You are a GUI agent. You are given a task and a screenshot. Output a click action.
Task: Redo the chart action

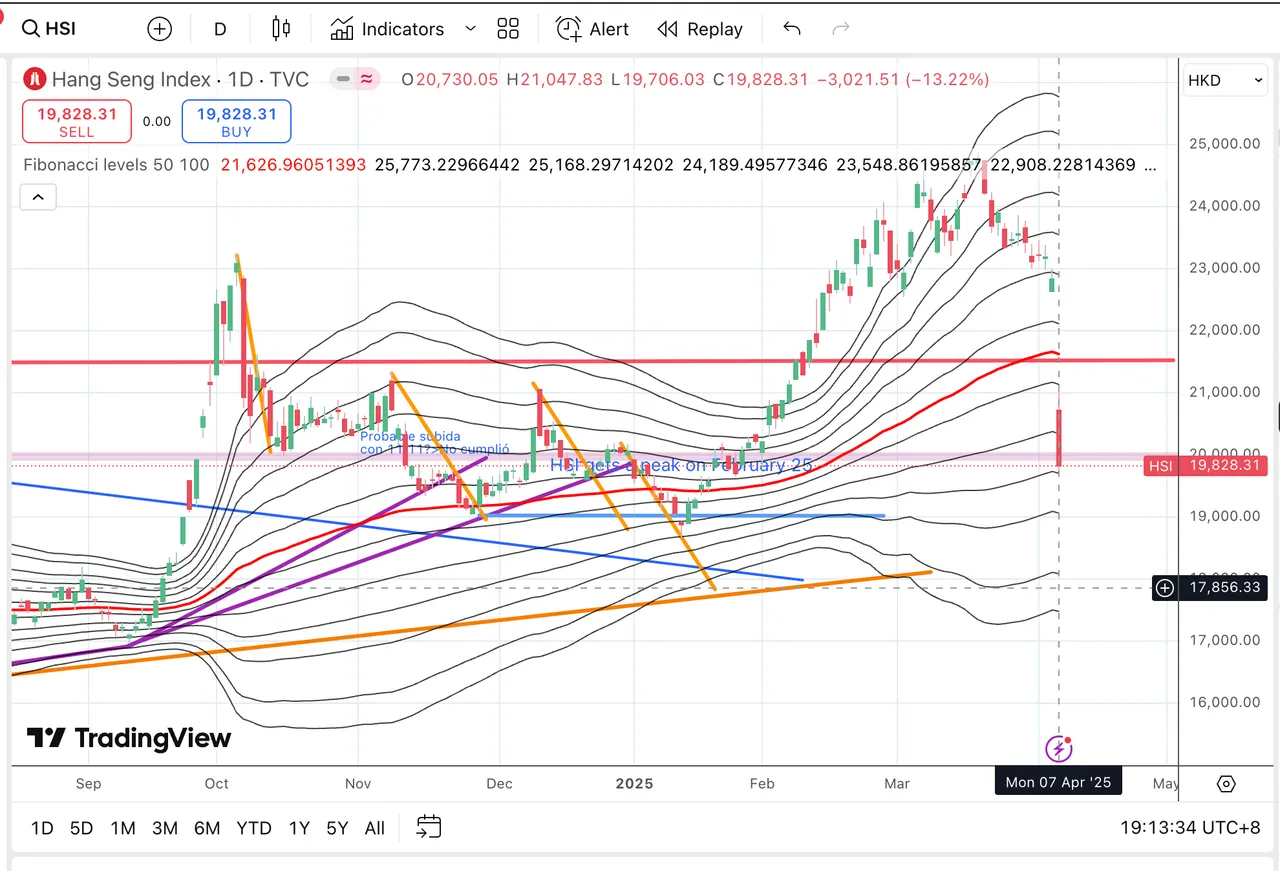coord(841,29)
